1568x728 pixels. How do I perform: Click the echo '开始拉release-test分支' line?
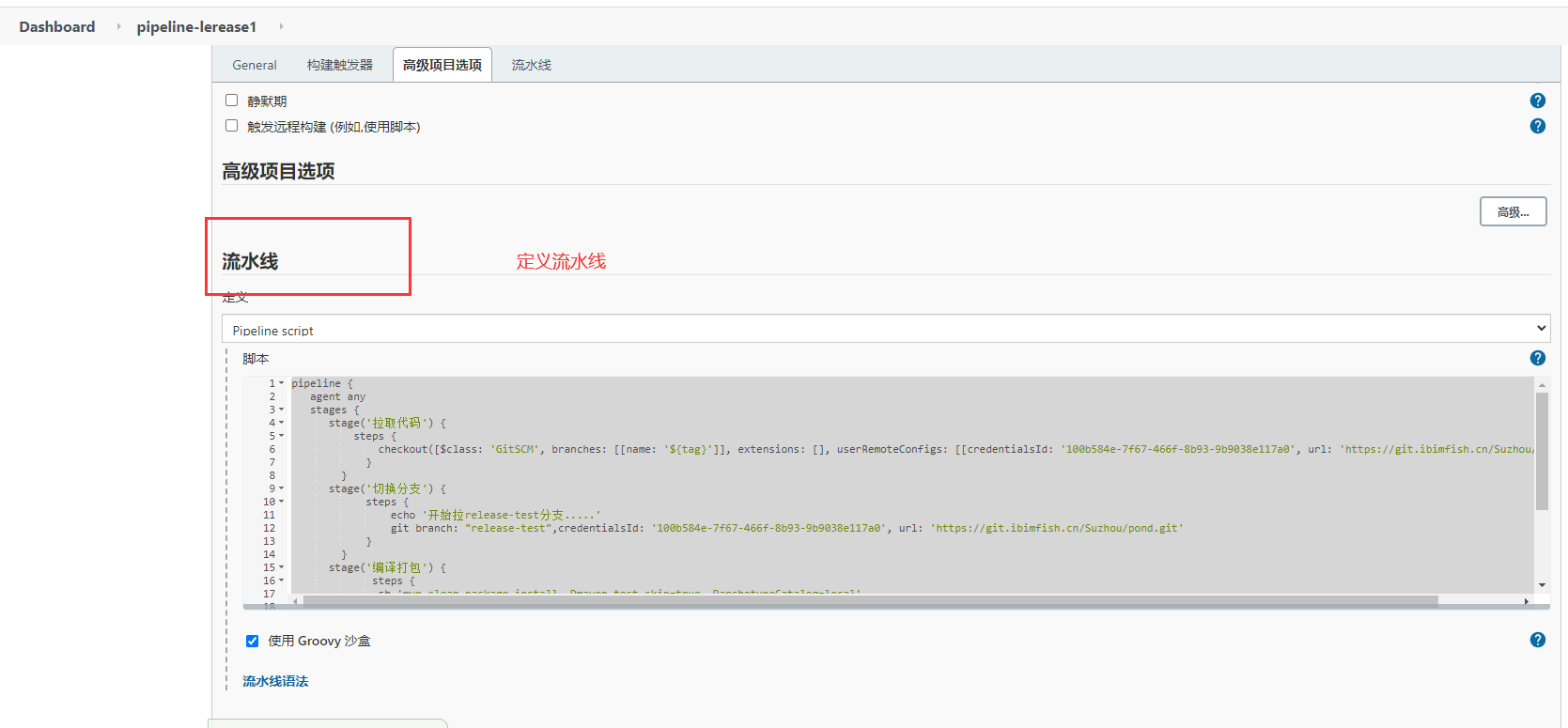point(495,515)
